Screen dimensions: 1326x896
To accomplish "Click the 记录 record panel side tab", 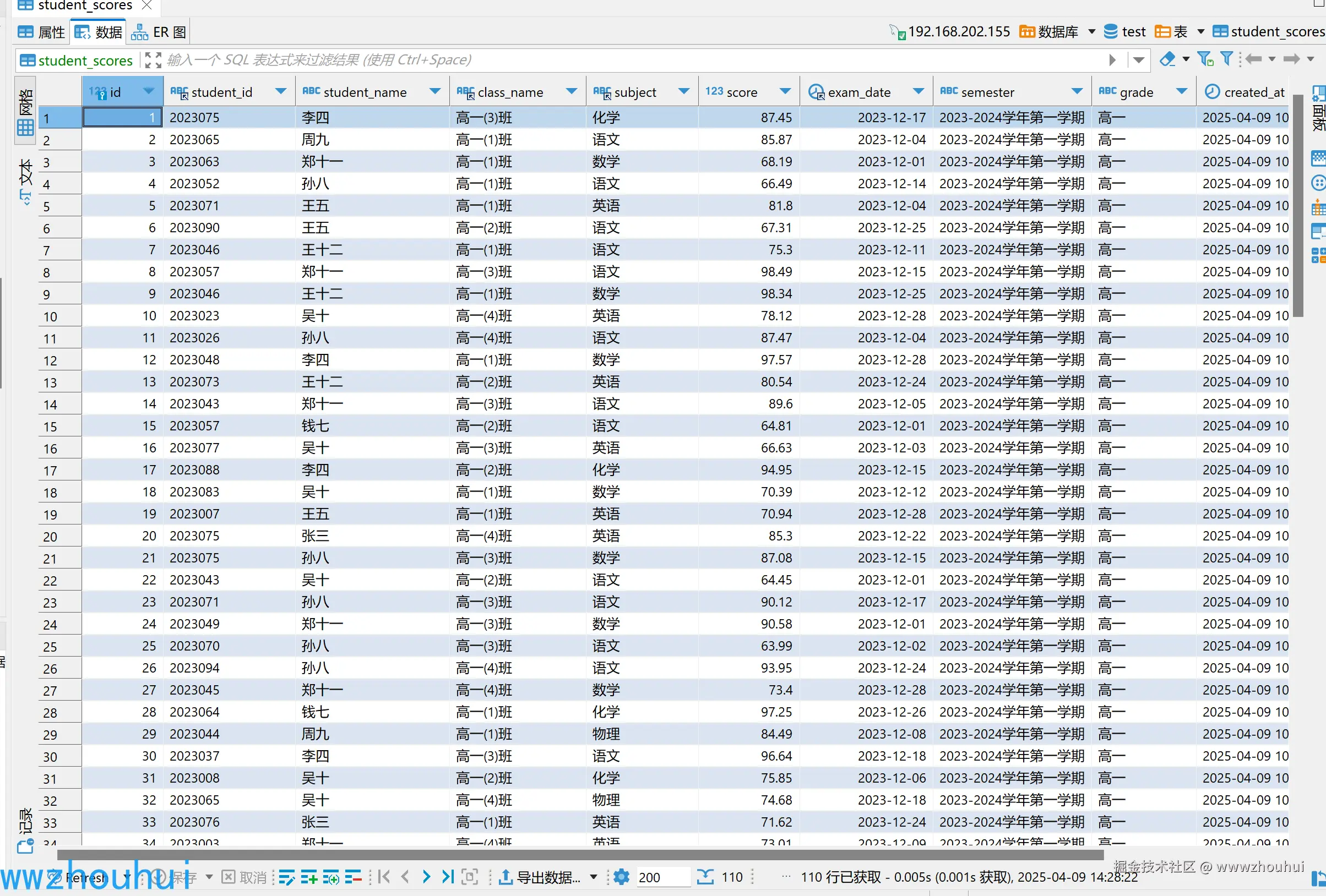I will 25,831.
